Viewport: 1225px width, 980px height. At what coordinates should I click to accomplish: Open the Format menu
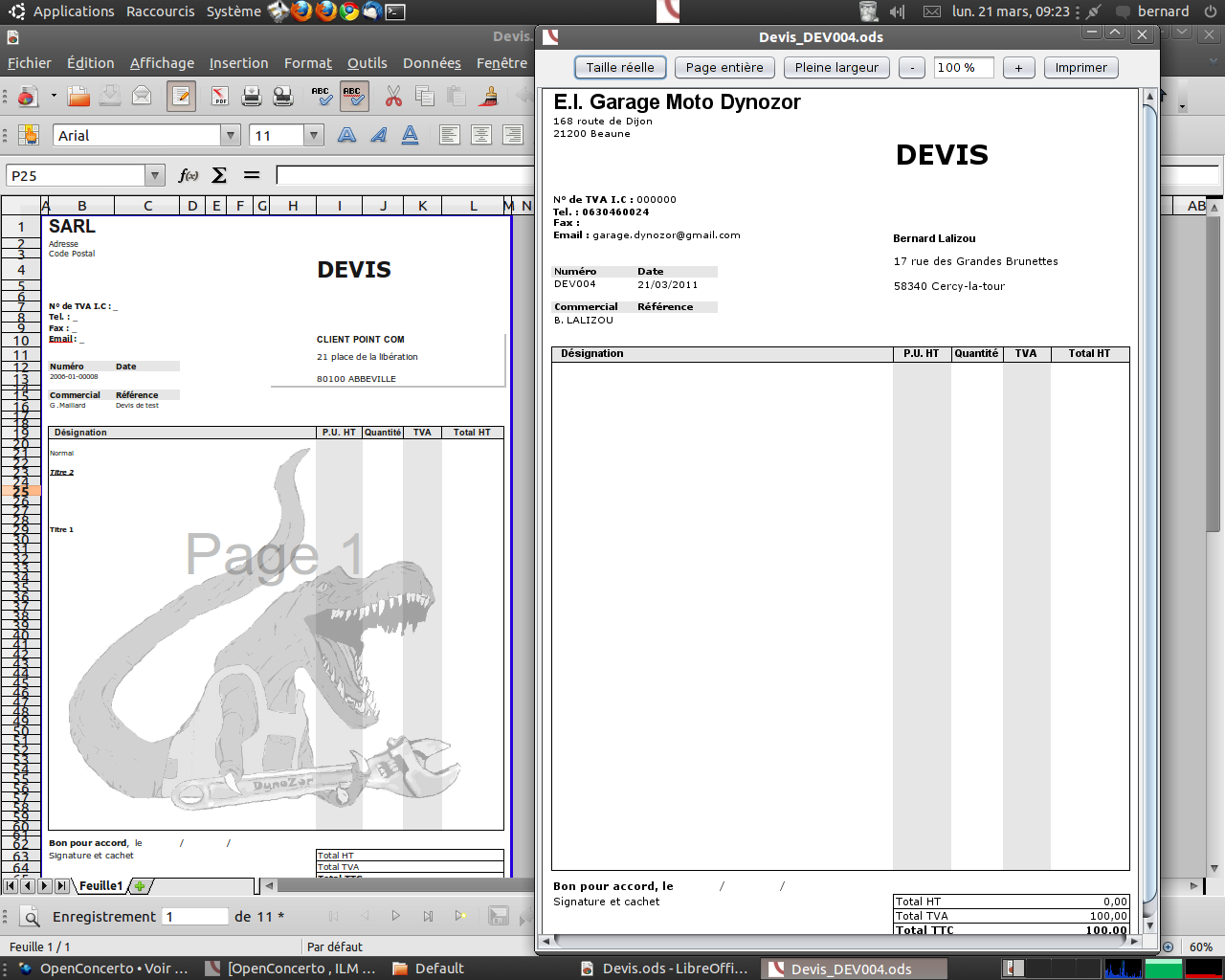308,62
